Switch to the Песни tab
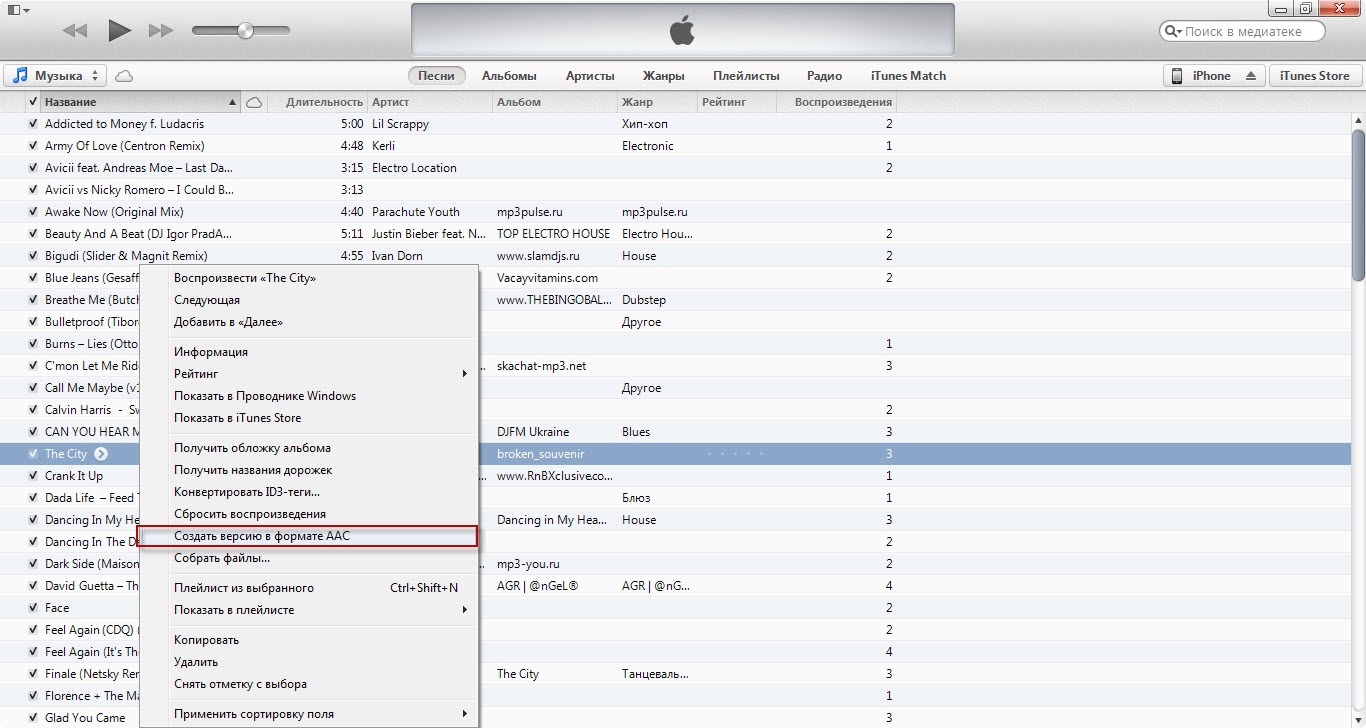This screenshot has width=1366, height=728. tap(436, 76)
